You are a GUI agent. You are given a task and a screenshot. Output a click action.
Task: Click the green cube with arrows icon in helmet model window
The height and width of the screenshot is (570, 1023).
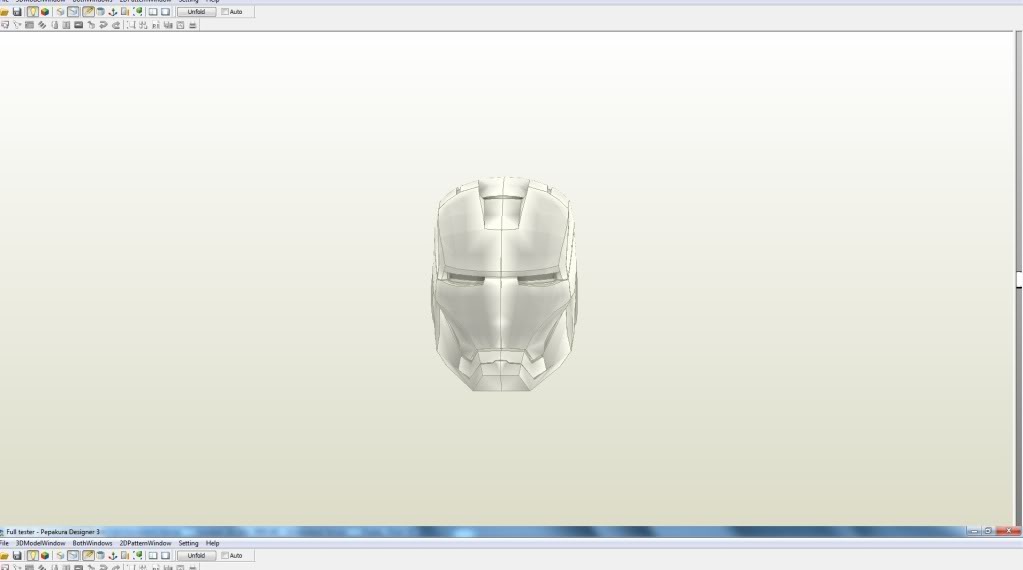(138, 12)
